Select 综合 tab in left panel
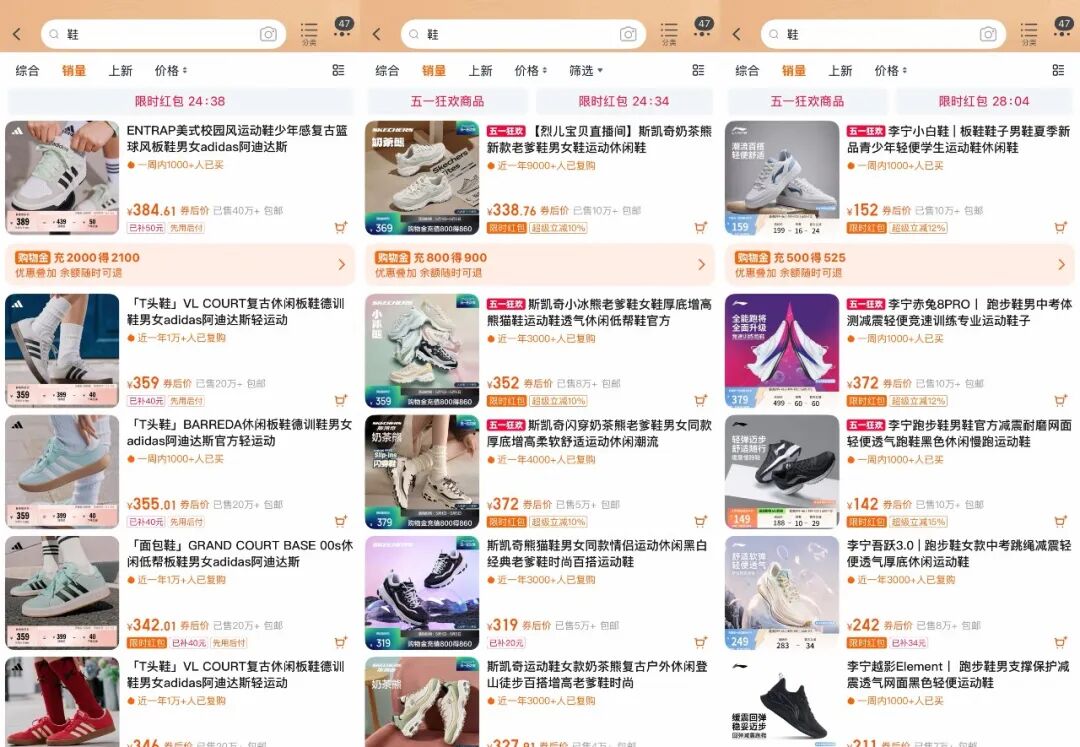The height and width of the screenshot is (747, 1080). pos(28,70)
